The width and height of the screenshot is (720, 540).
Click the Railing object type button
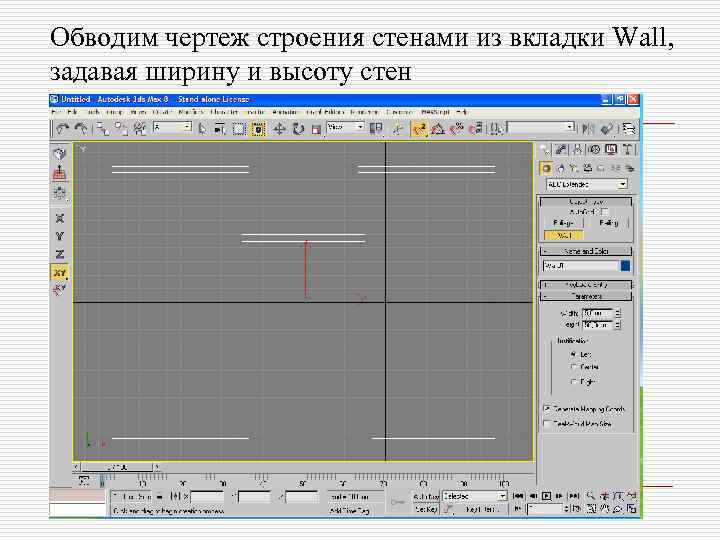608,223
